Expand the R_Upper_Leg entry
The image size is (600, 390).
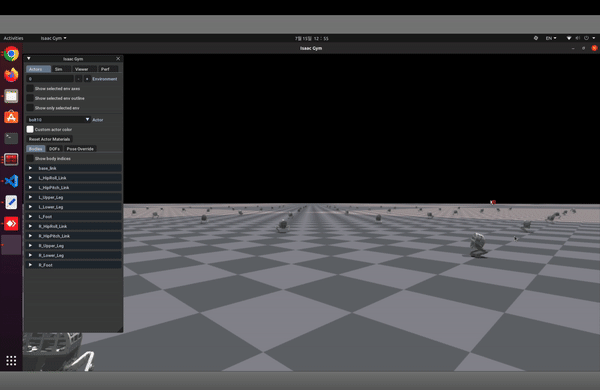pyautogui.click(x=74, y=246)
